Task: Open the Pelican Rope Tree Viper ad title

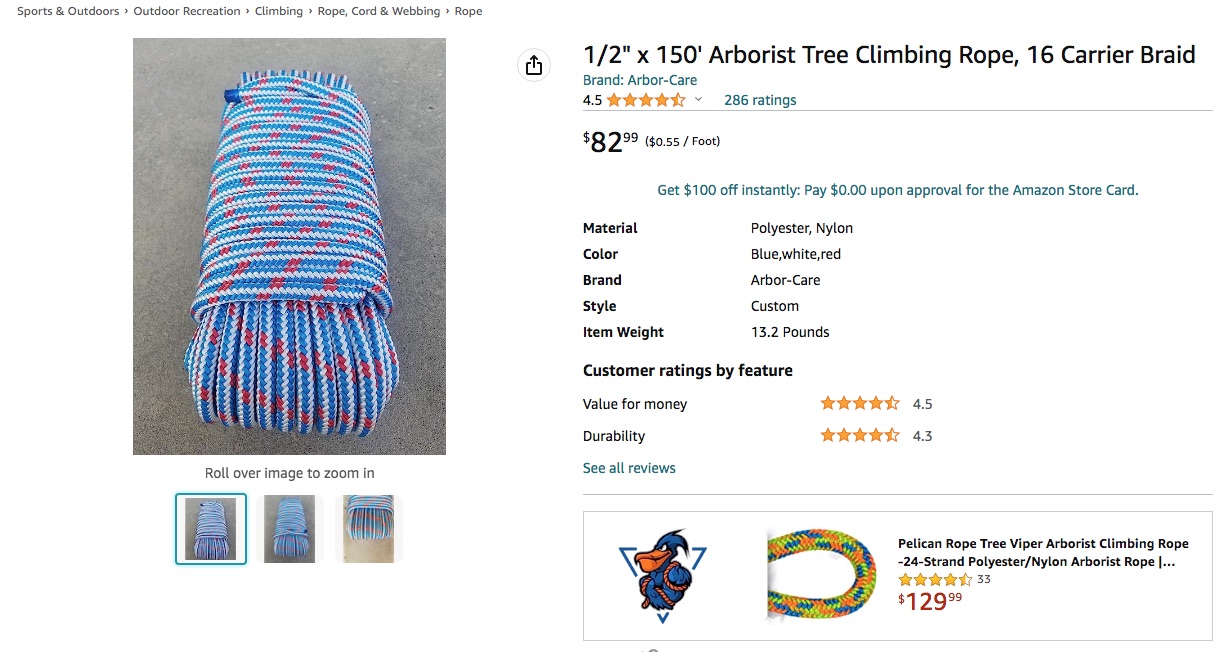Action: pyautogui.click(x=1043, y=553)
